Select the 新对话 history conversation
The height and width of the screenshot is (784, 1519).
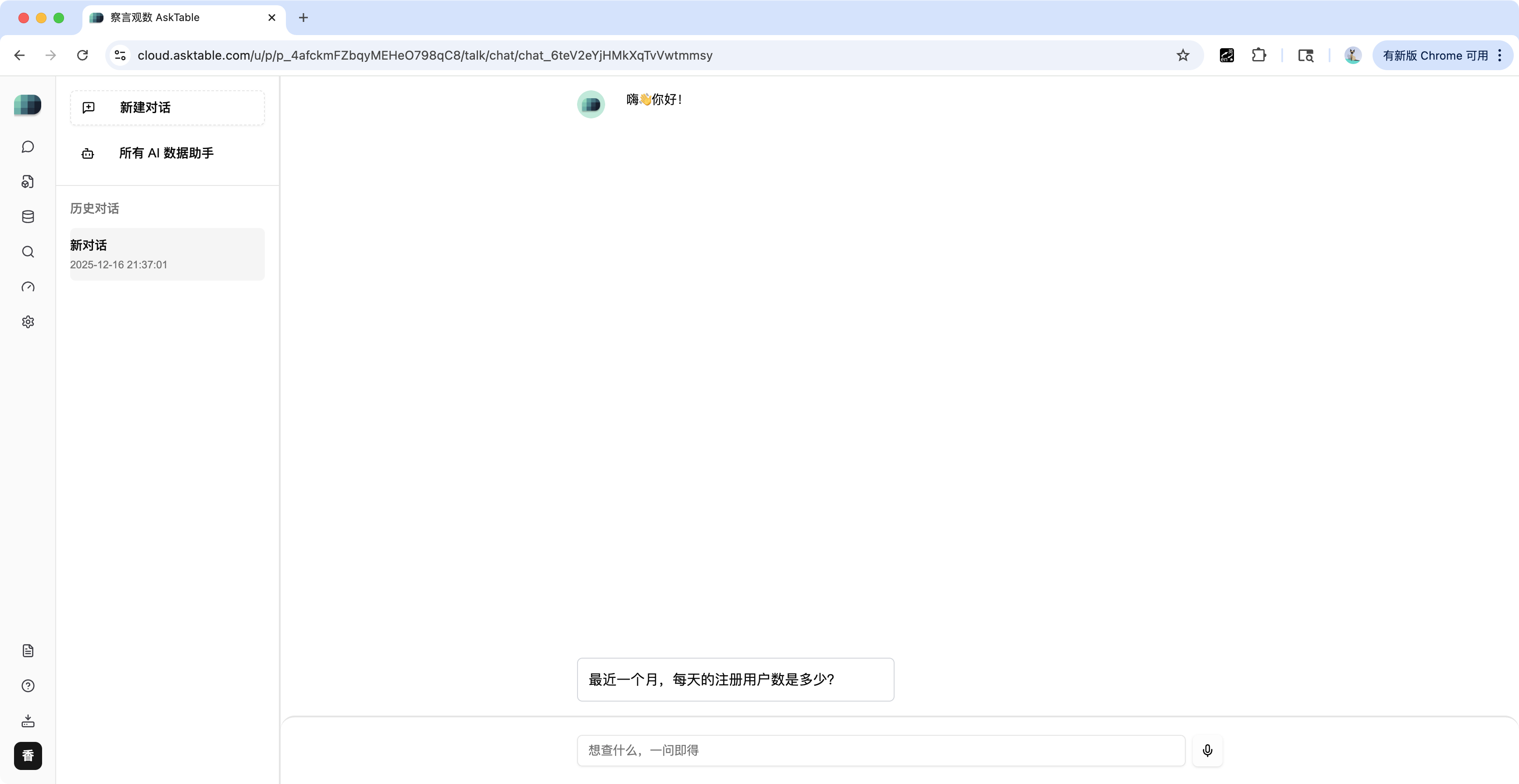pyautogui.click(x=168, y=254)
